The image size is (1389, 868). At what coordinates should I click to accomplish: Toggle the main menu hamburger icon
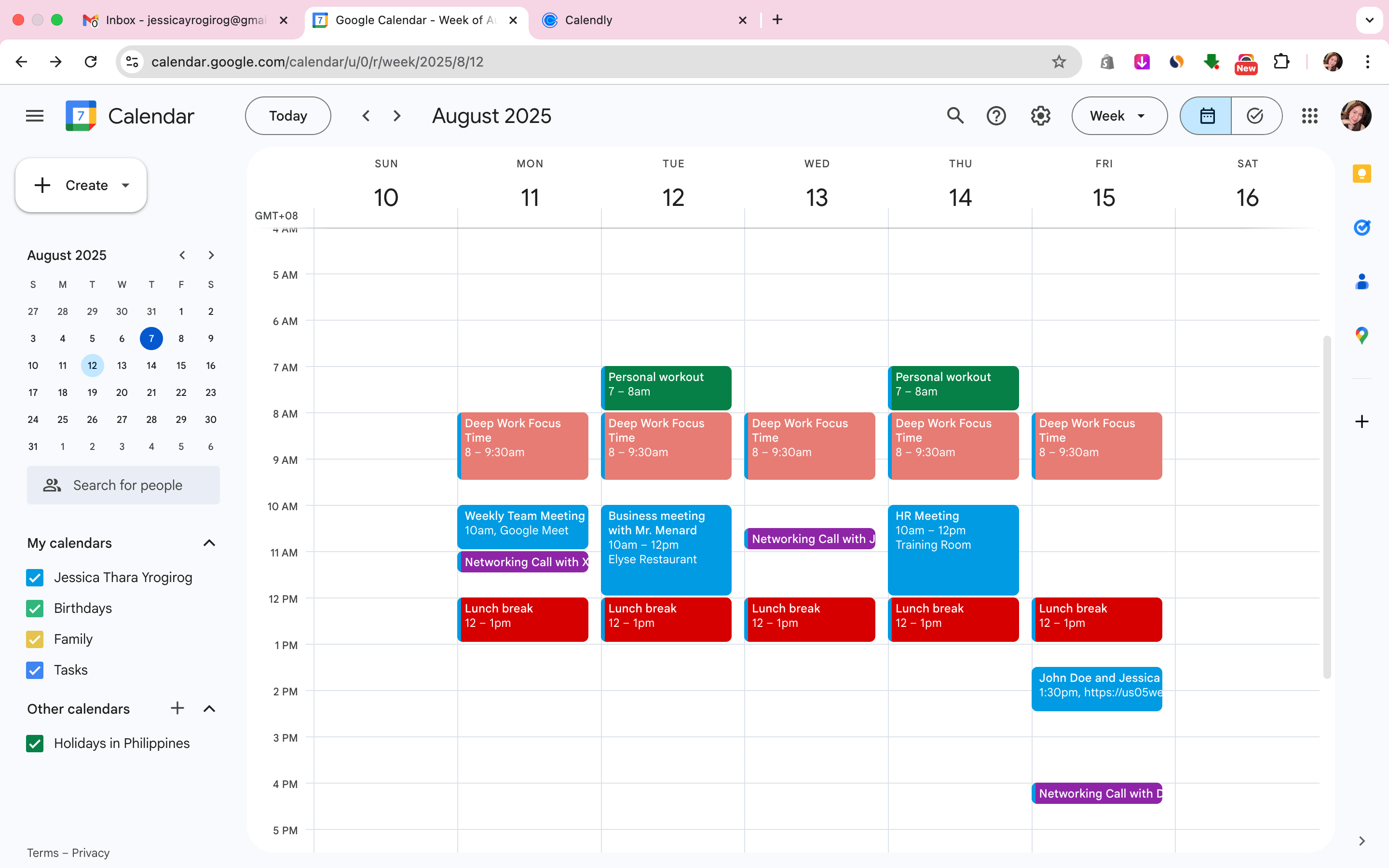(x=34, y=116)
